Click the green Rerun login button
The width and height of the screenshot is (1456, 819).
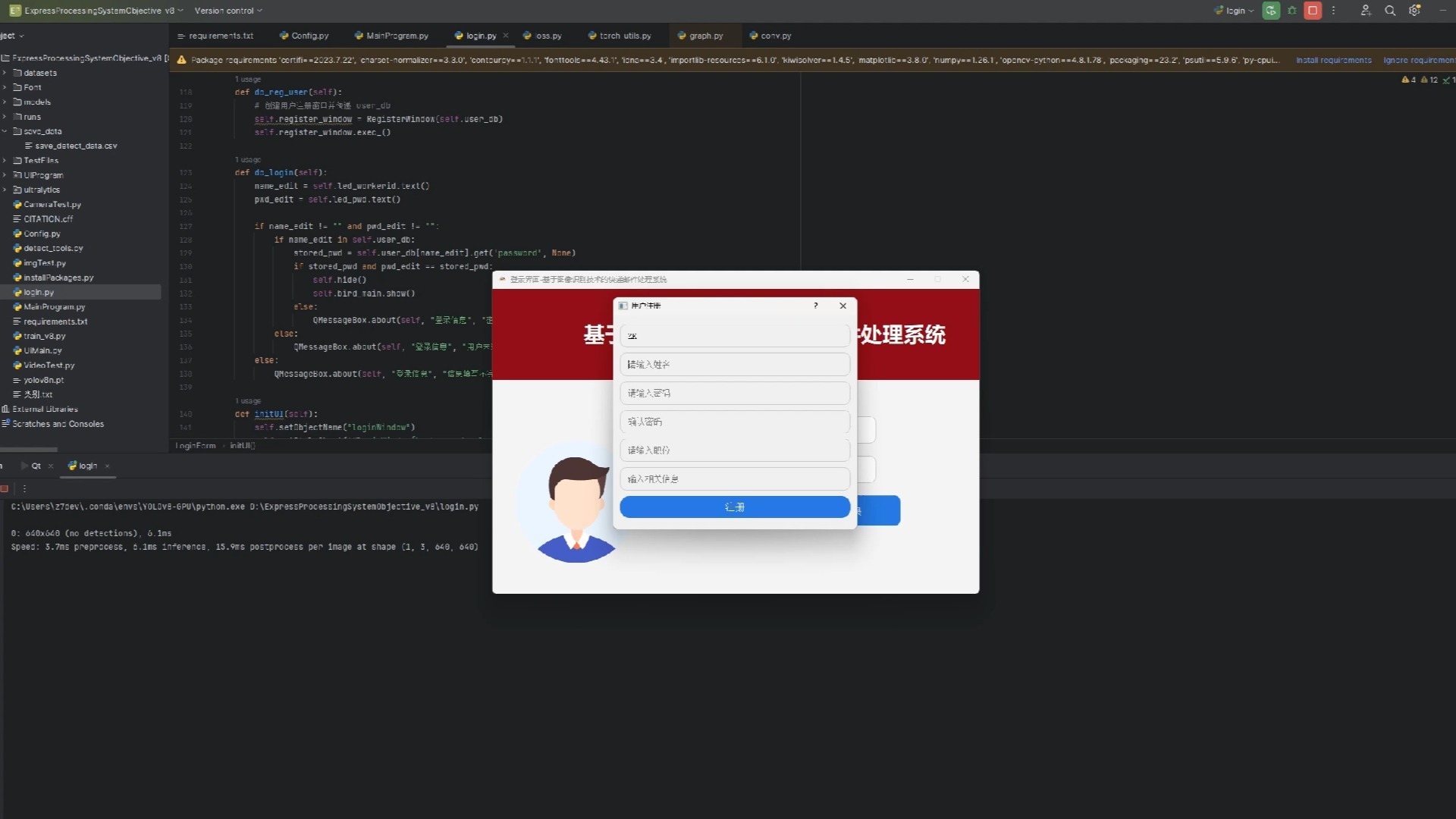(x=1271, y=11)
